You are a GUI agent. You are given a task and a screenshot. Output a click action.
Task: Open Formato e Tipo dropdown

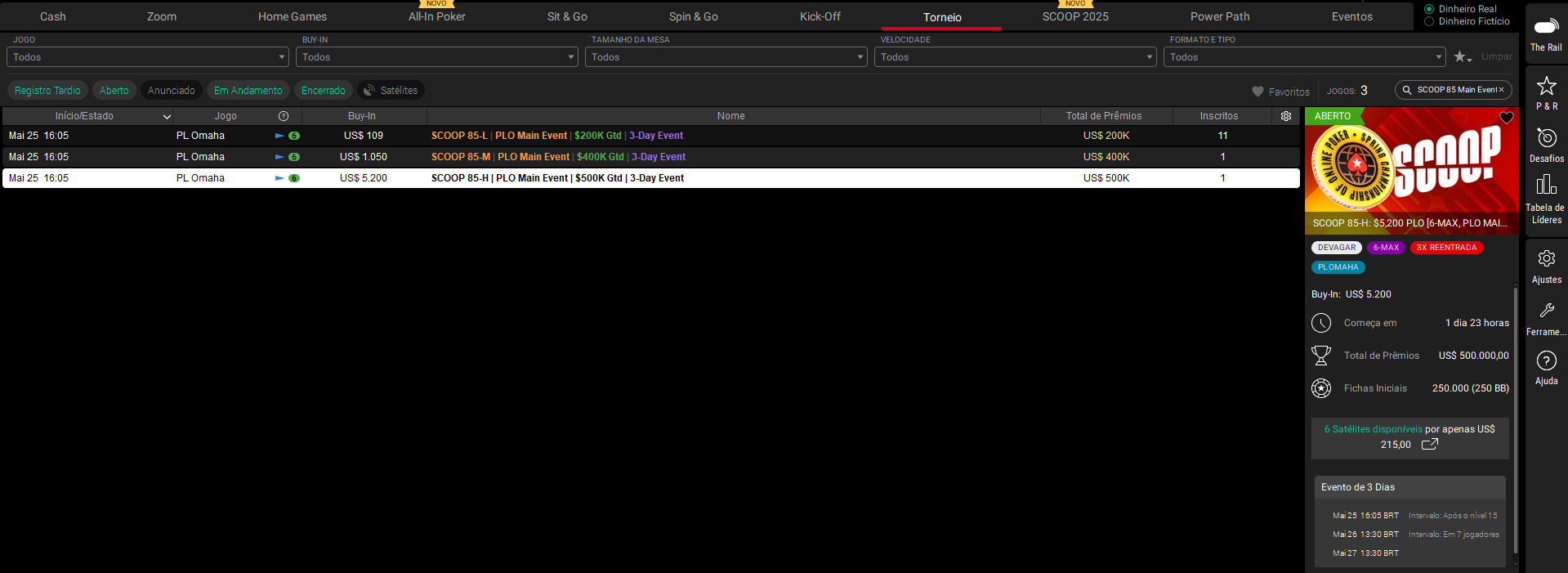[1305, 57]
